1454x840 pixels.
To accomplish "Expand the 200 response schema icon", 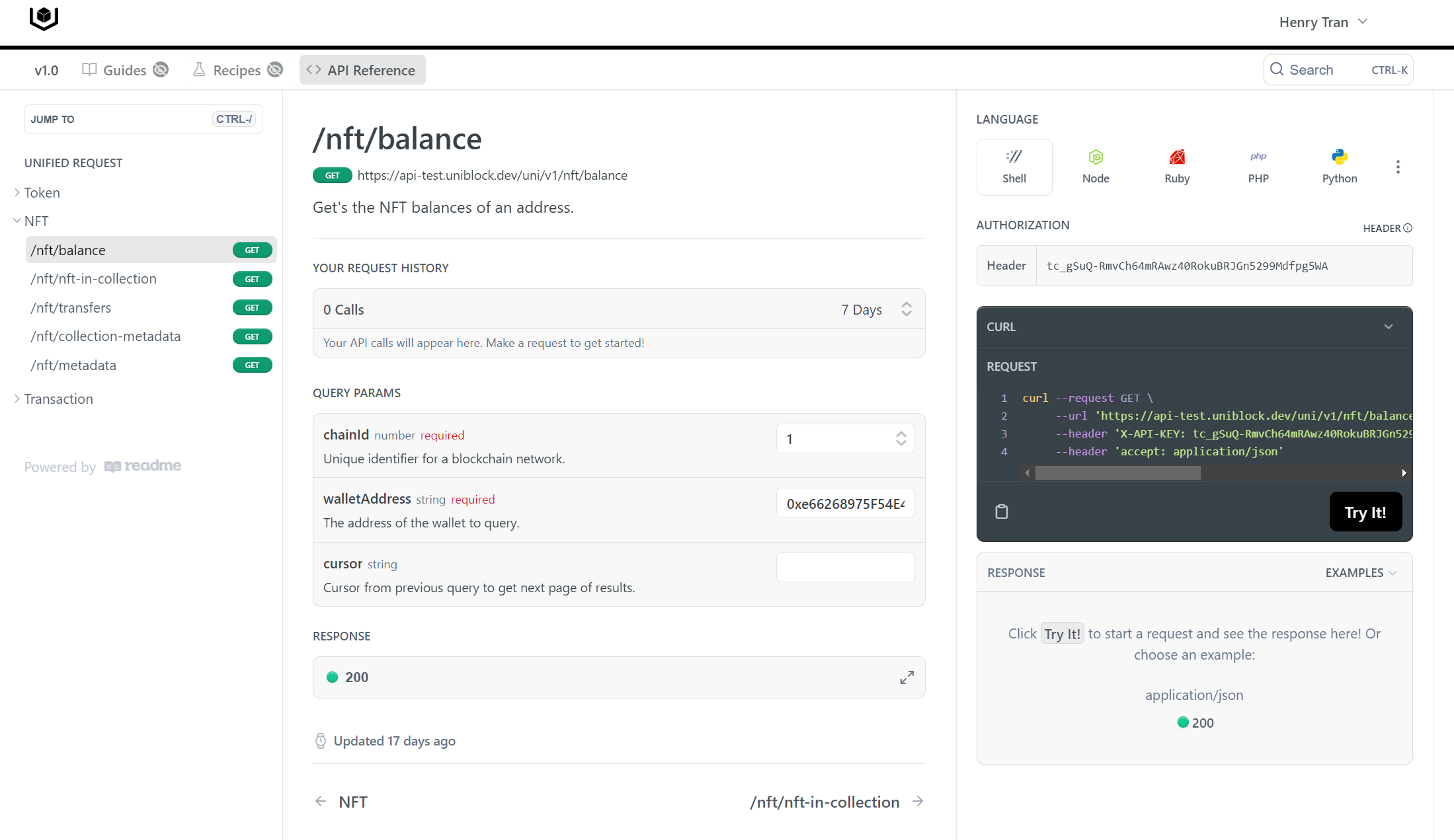I will coord(907,677).
